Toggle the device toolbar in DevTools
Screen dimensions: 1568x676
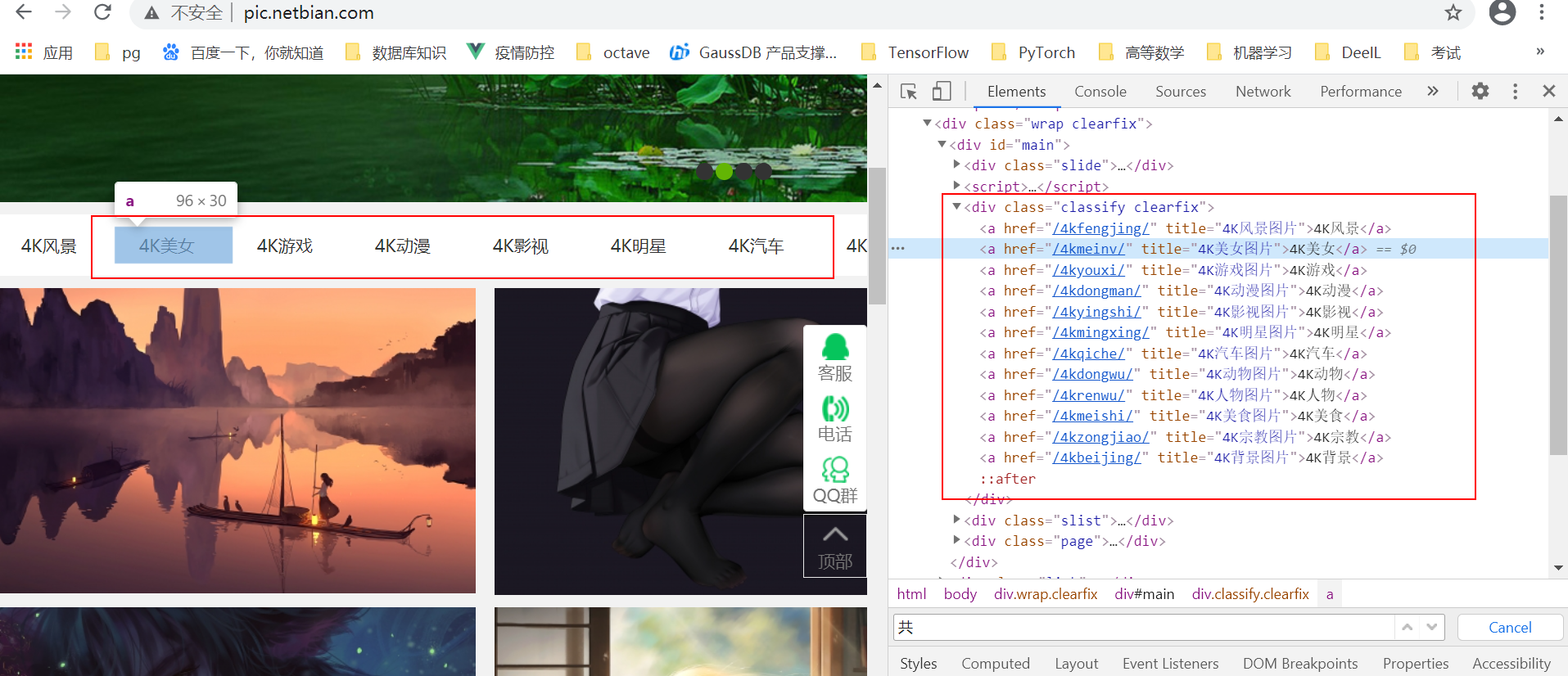pos(942,92)
